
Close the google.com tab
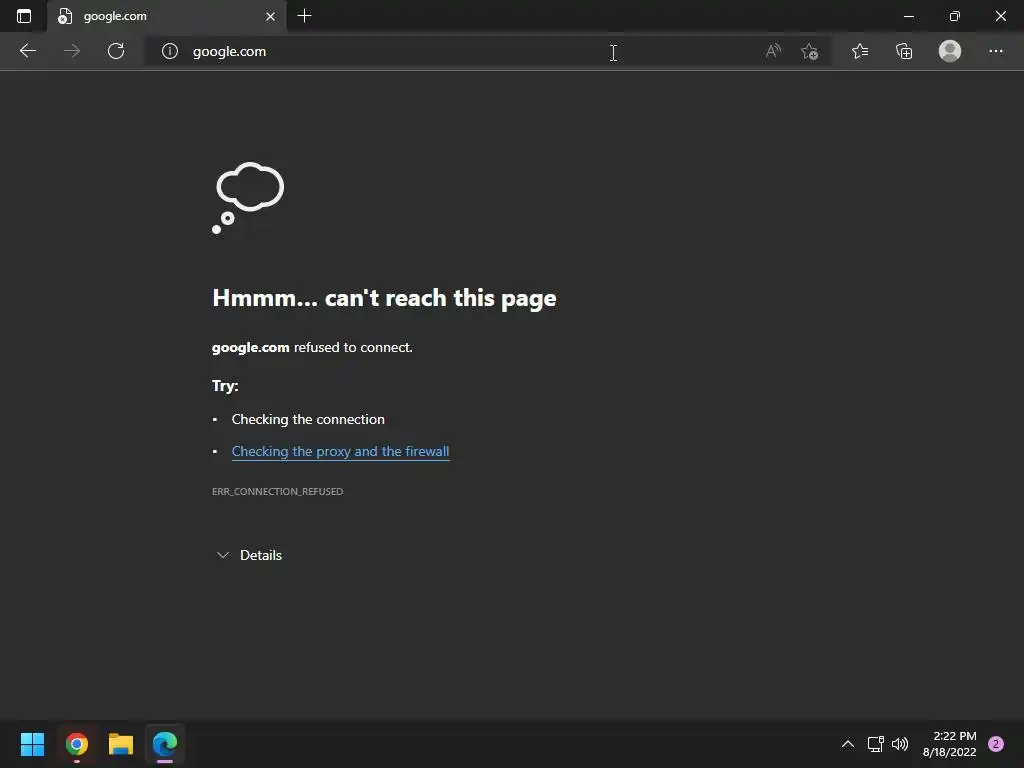(x=270, y=16)
